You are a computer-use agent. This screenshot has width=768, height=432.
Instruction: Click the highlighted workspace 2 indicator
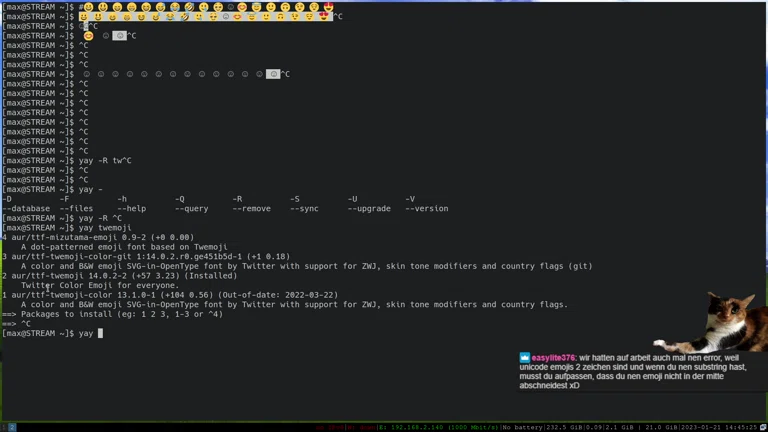coord(12,427)
